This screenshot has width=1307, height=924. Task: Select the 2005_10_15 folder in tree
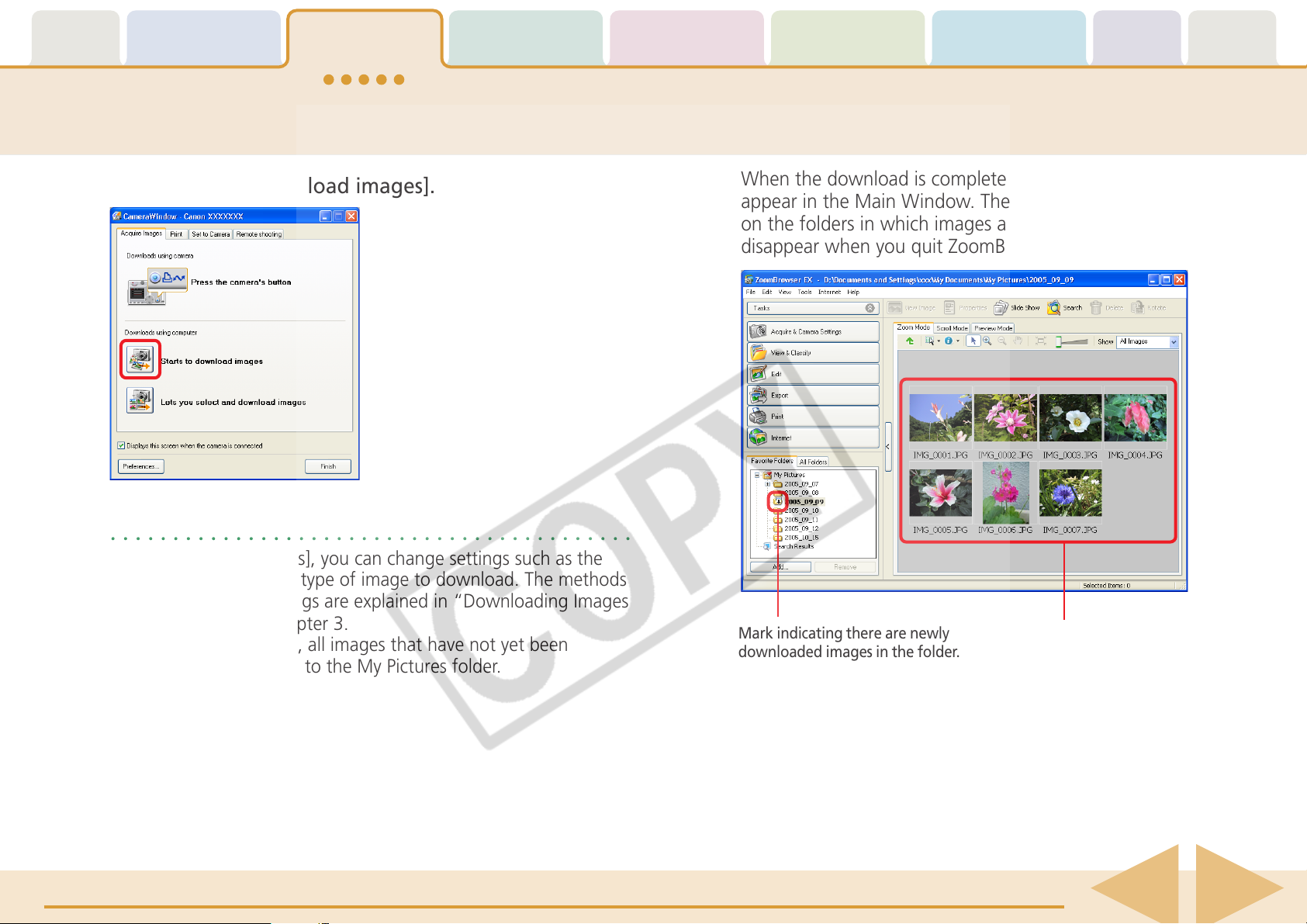(x=802, y=538)
